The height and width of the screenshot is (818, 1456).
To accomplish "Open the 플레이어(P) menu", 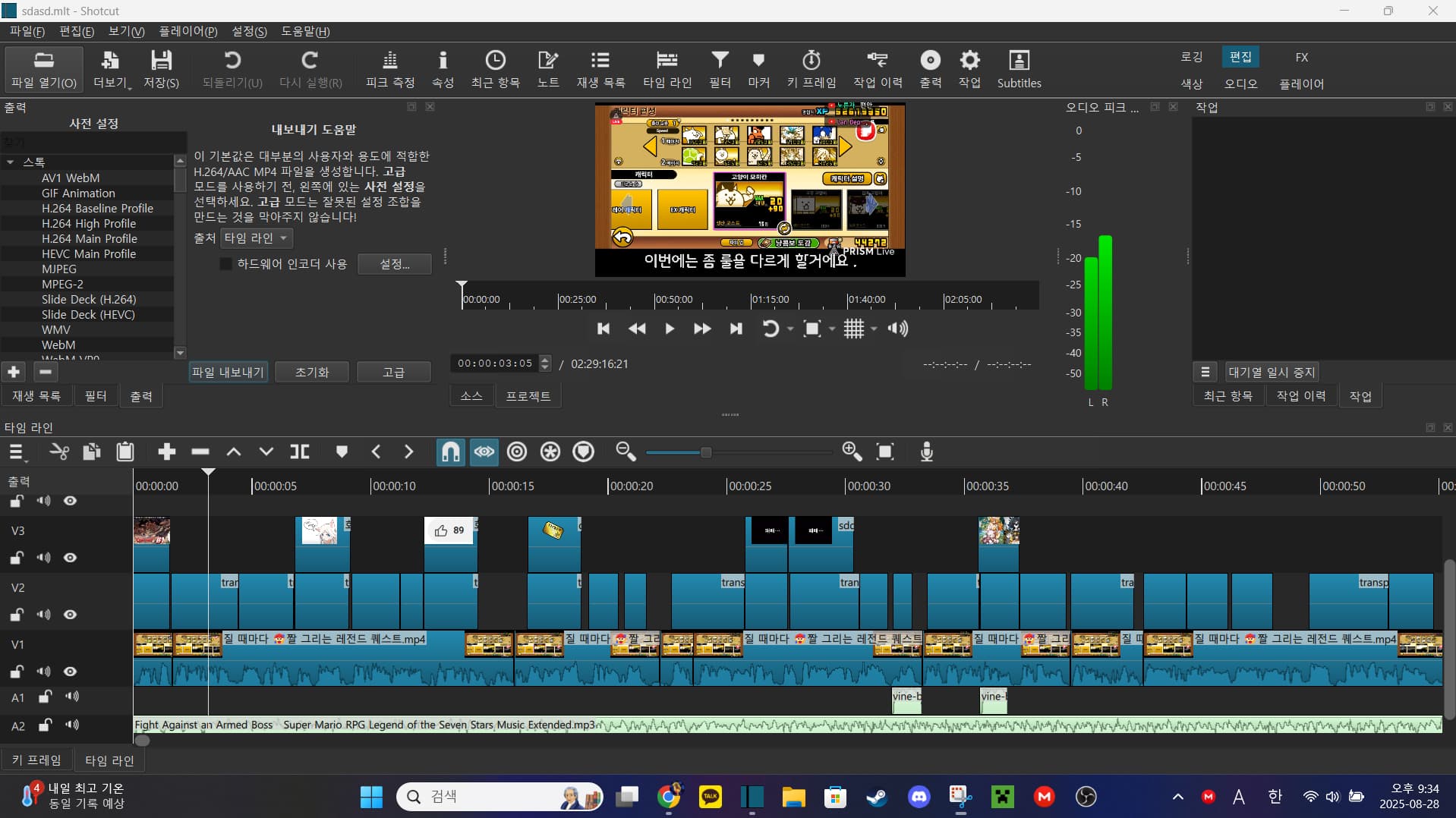I will [x=188, y=31].
